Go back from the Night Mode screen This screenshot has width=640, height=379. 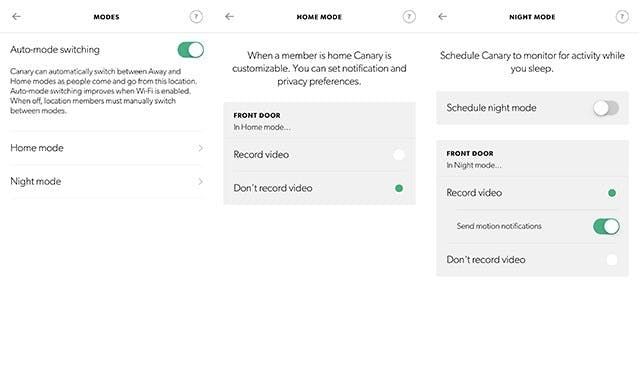coord(442,16)
